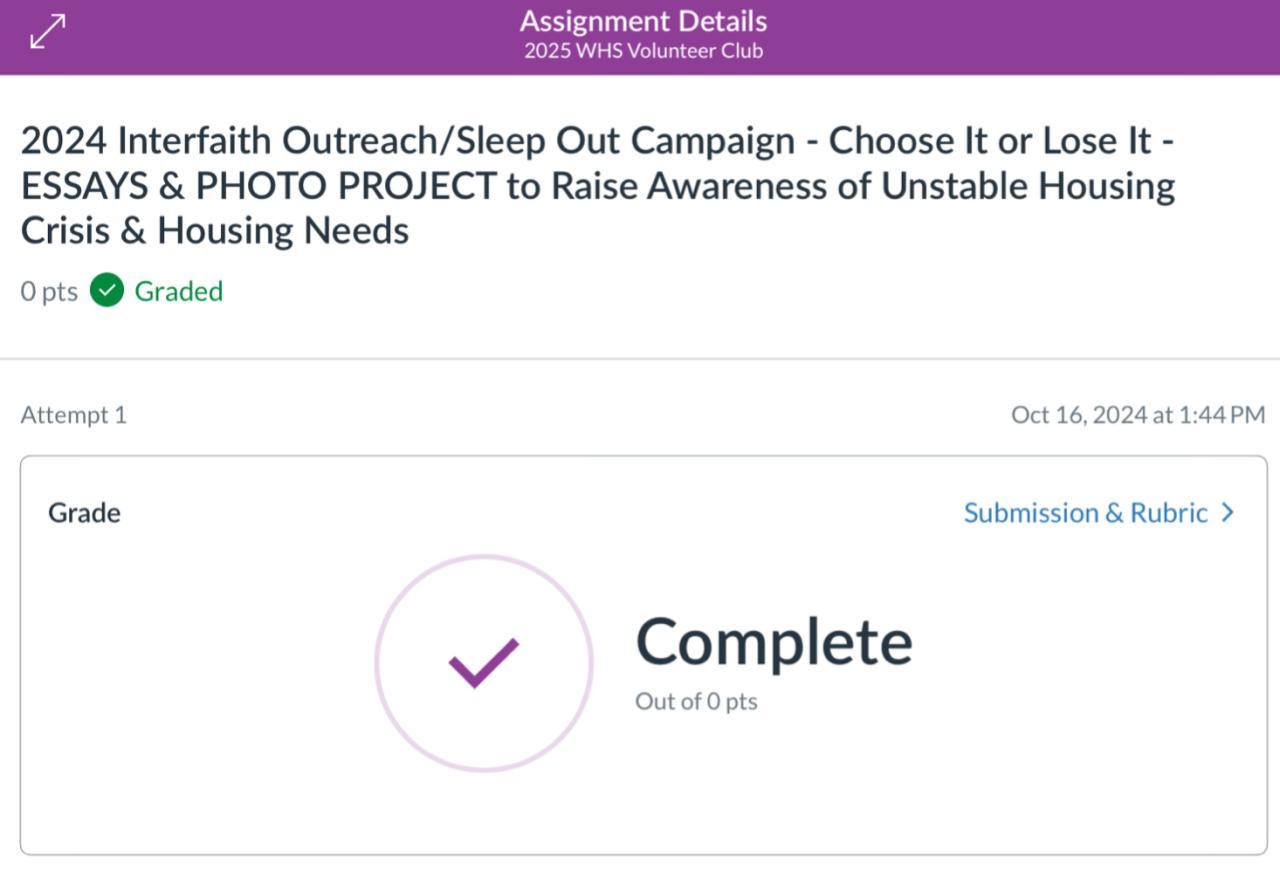Click the Oct 16, 2024 submission timestamp

(x=1137, y=415)
